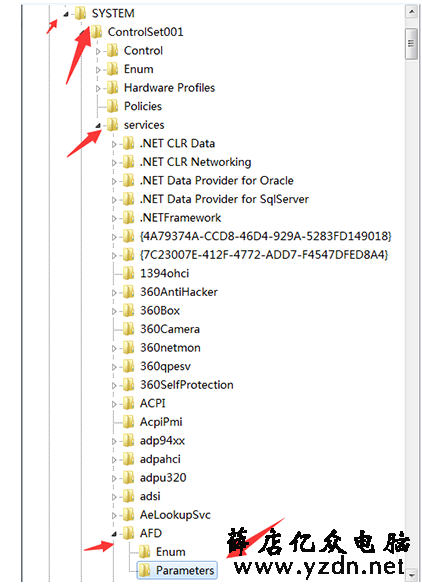
Task: Collapse the services tree node
Action: coord(98,126)
